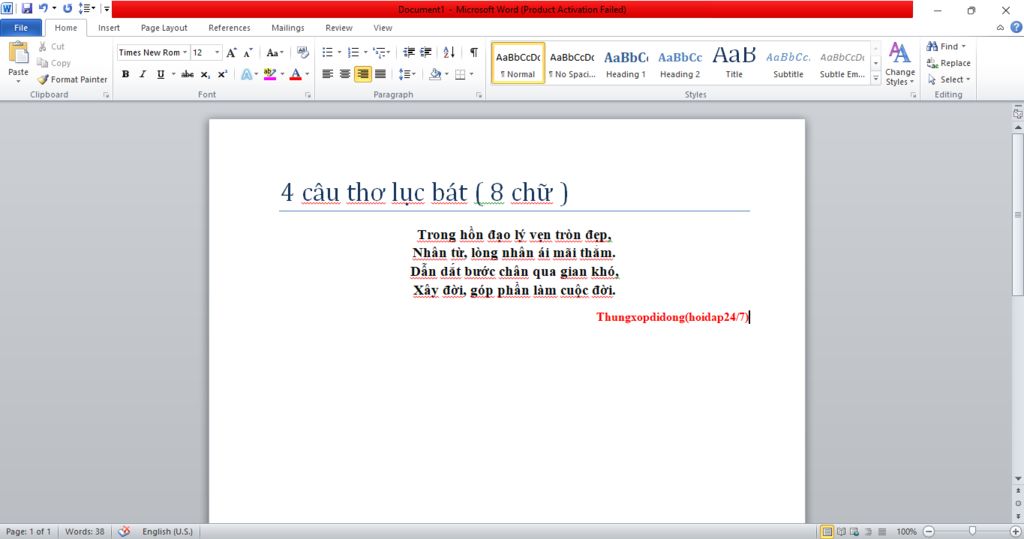Click the Grow Font icon
The width and height of the screenshot is (1024, 539).
(231, 52)
